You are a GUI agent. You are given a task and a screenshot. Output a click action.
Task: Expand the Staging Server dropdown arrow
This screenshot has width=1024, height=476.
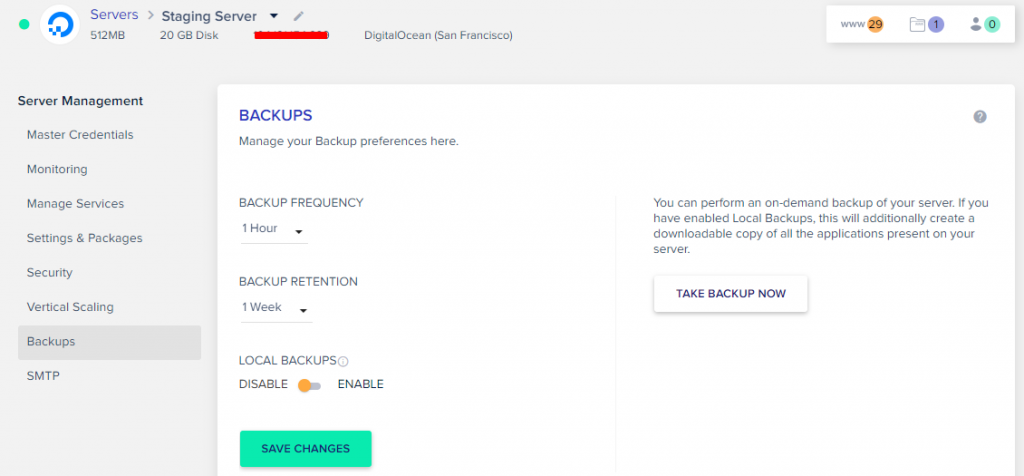click(x=274, y=16)
